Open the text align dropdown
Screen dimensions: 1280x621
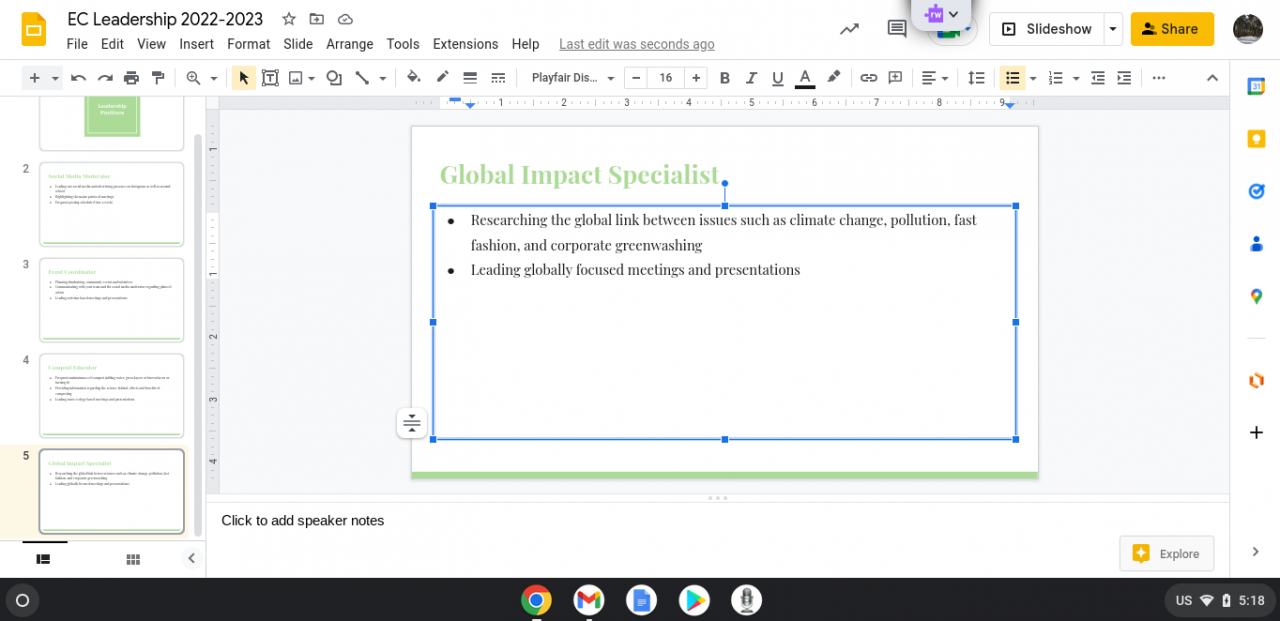click(934, 78)
